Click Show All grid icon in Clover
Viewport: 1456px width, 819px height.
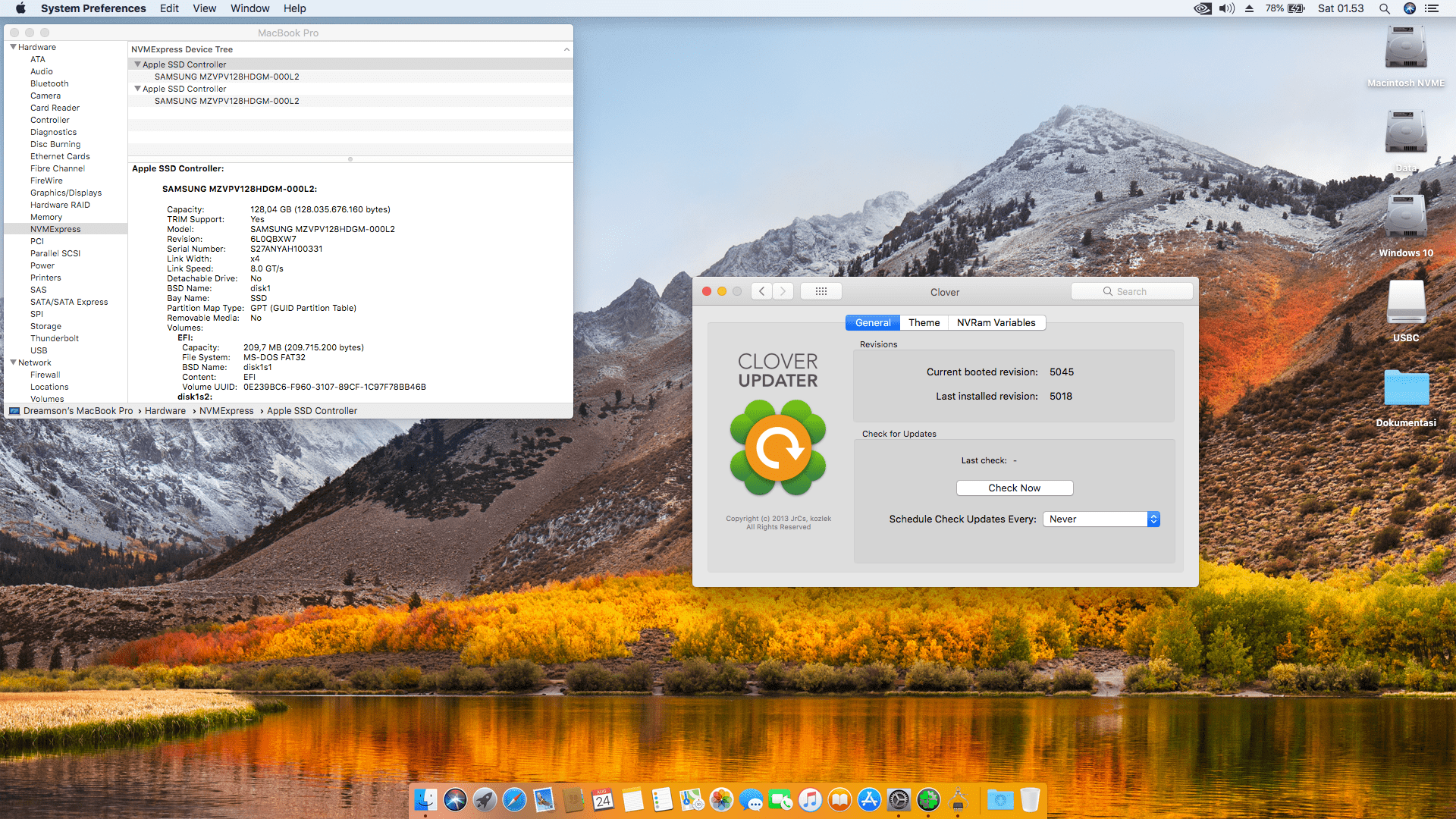821,291
